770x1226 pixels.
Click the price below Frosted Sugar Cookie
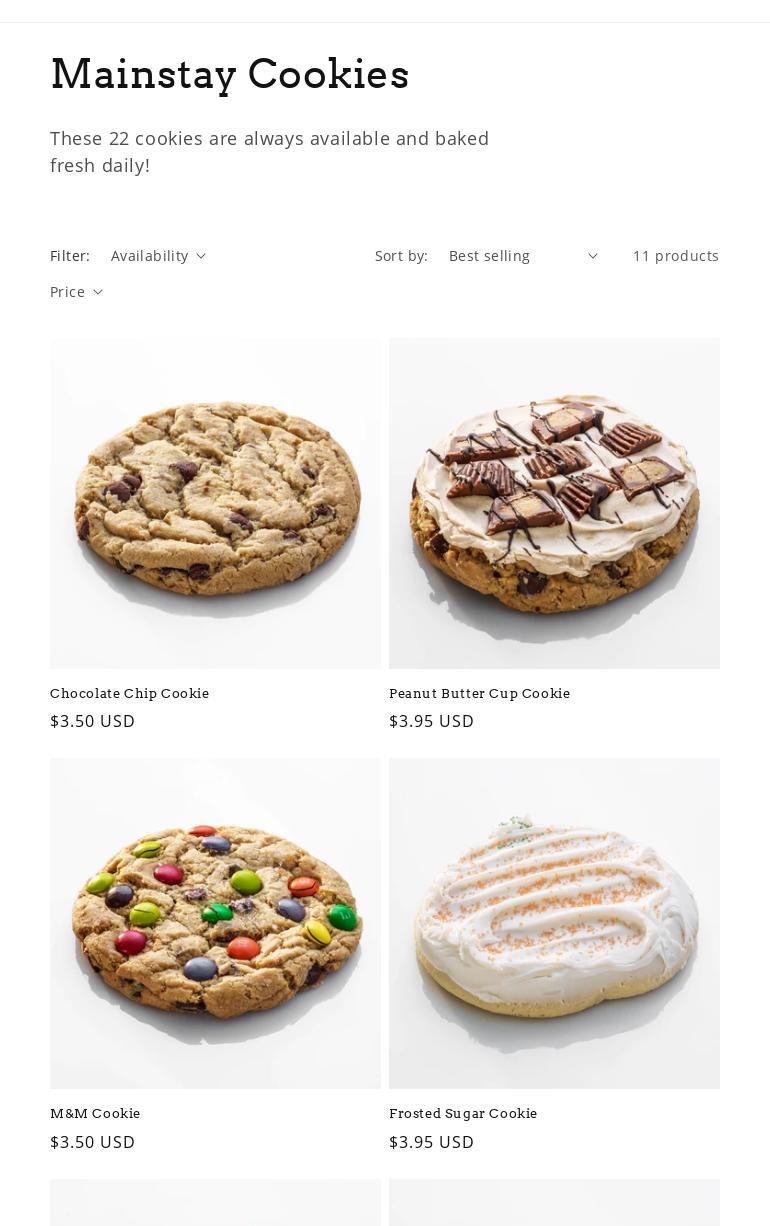coord(432,1142)
